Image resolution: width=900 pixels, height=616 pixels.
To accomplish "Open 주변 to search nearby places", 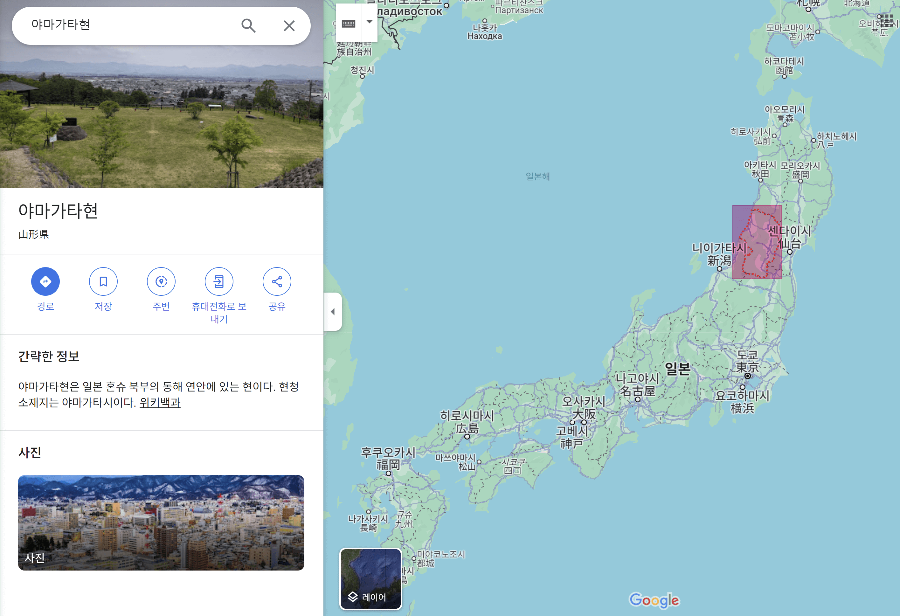I will [161, 281].
